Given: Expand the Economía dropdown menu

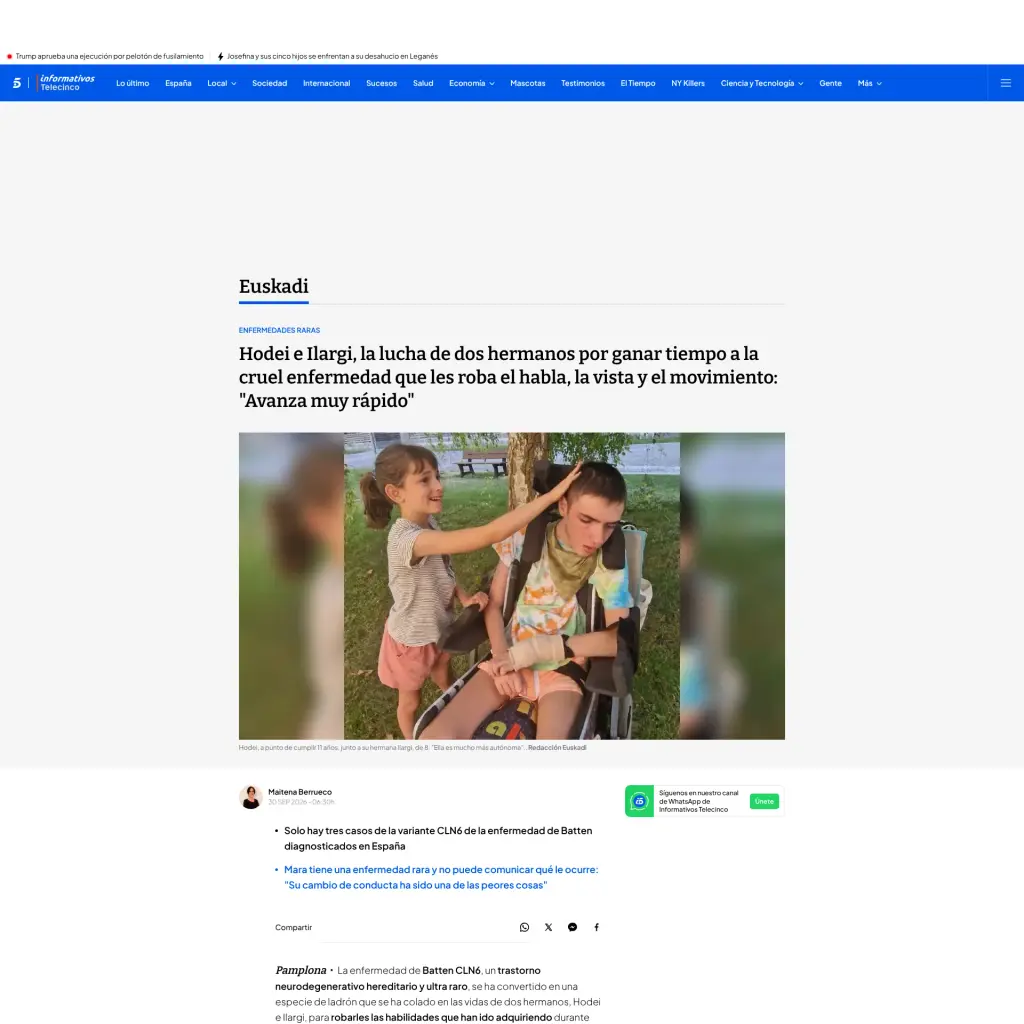Looking at the screenshot, I should point(472,83).
